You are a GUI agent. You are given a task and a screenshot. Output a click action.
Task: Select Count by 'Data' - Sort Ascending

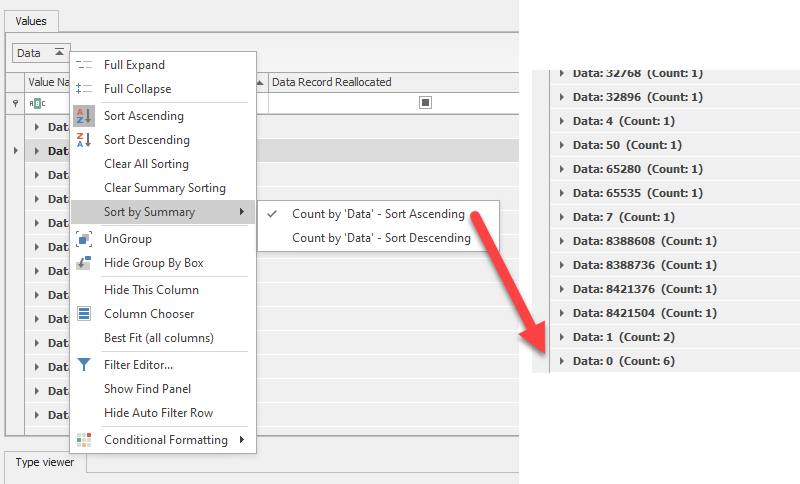click(379, 214)
